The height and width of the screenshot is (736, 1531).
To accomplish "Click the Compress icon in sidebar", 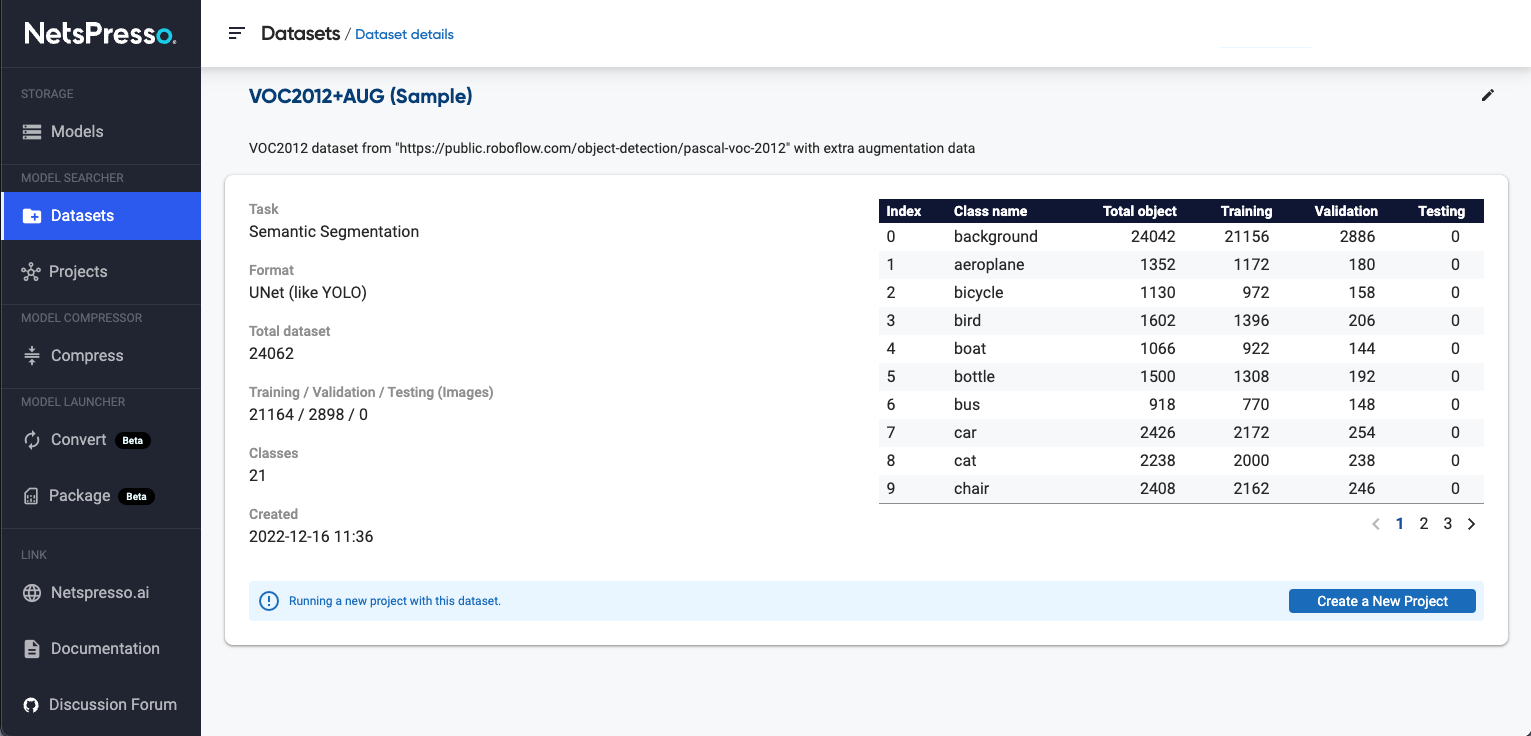I will click(31, 356).
